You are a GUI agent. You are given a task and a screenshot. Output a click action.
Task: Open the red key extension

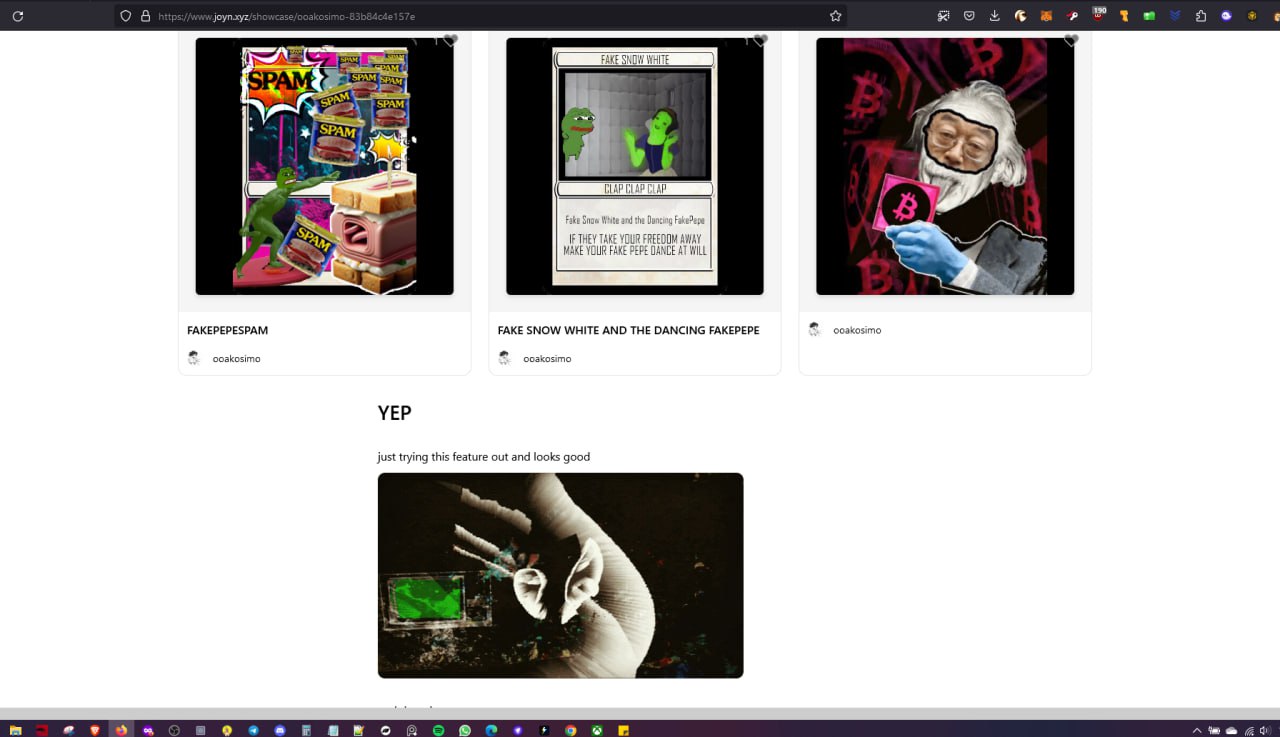1072,16
